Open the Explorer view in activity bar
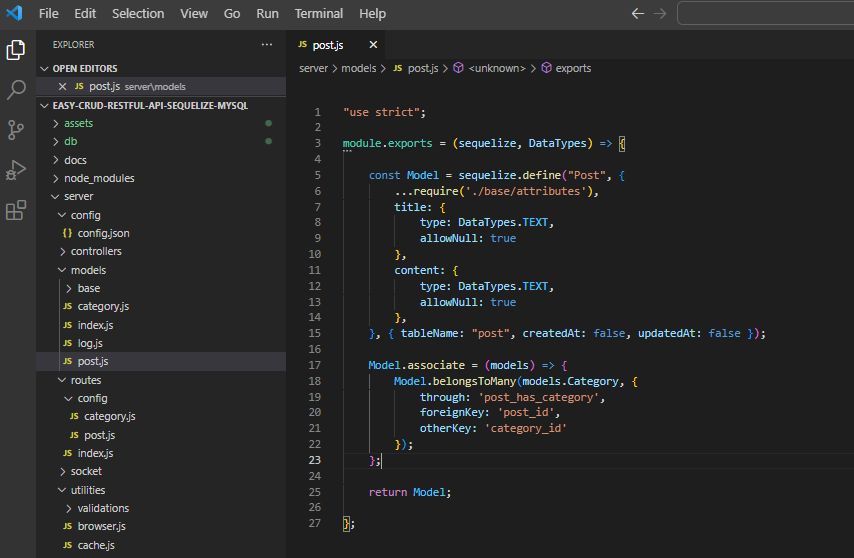Viewport: 854px width, 558px height. 16,50
